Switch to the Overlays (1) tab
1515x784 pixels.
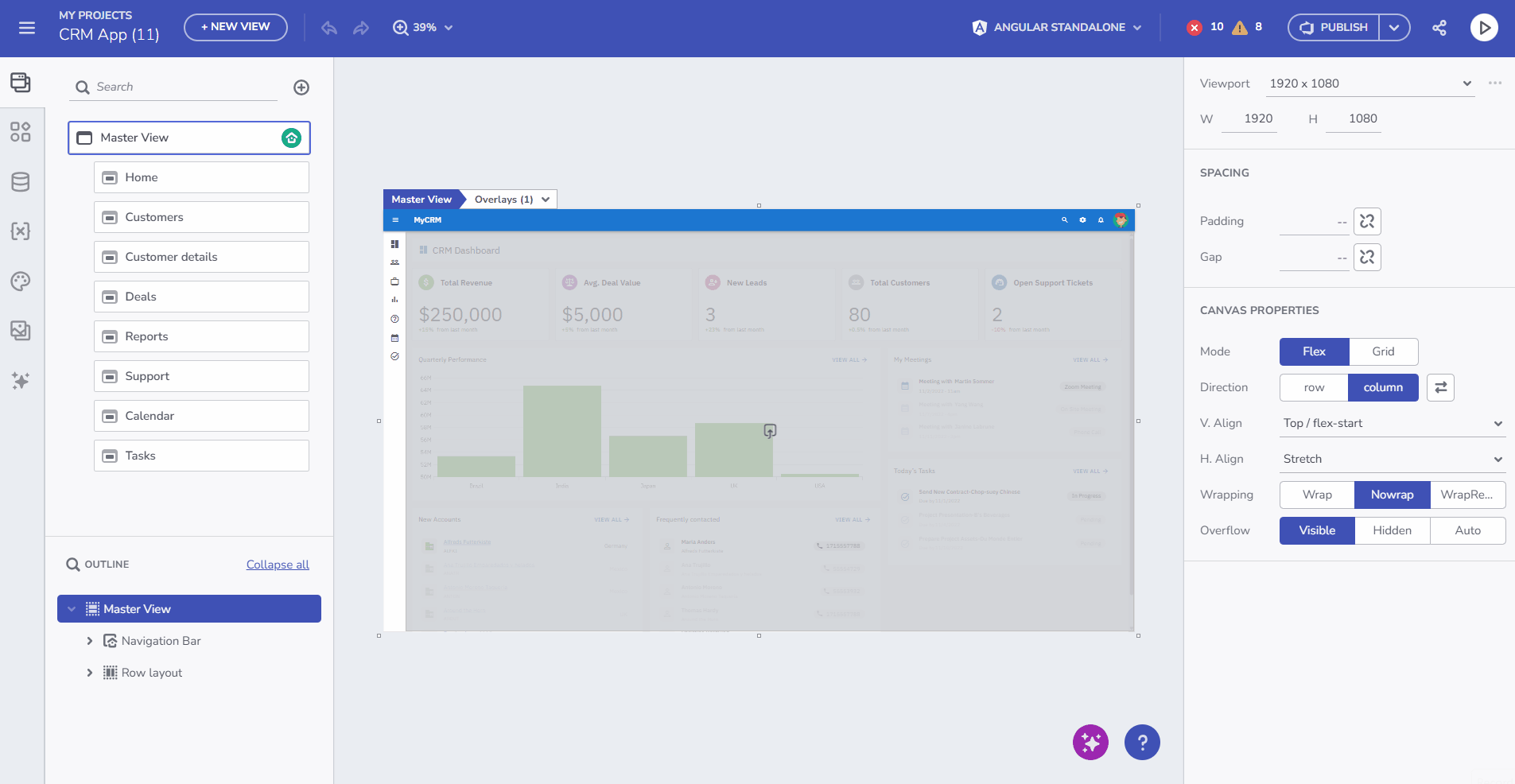(503, 199)
